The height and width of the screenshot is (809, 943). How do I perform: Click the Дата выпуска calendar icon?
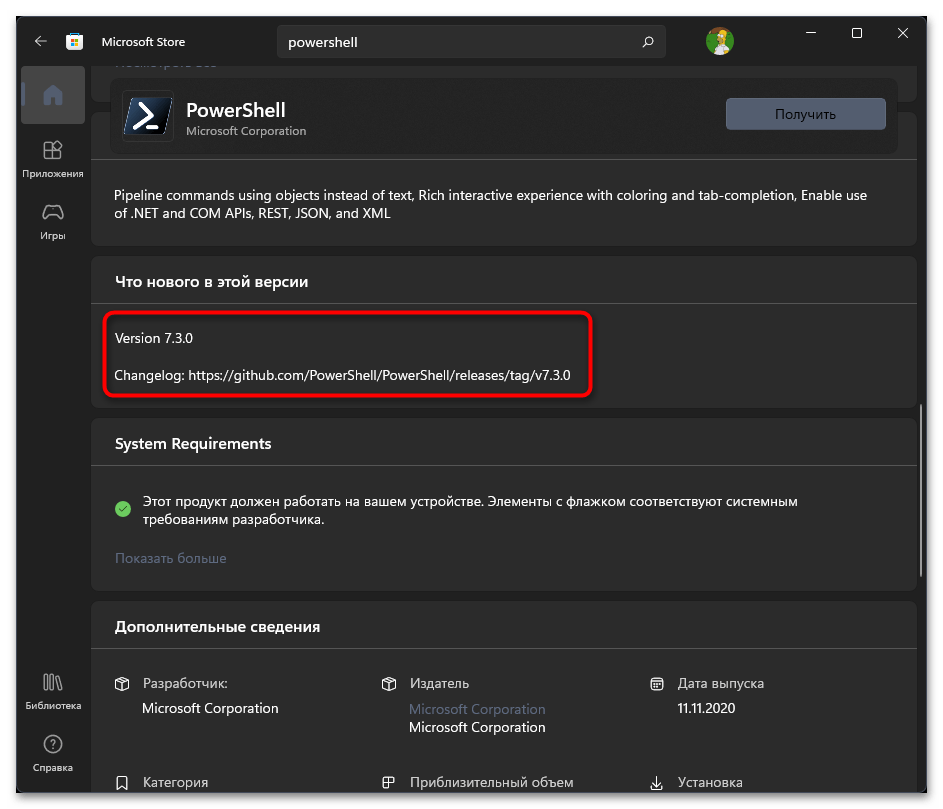tap(657, 684)
